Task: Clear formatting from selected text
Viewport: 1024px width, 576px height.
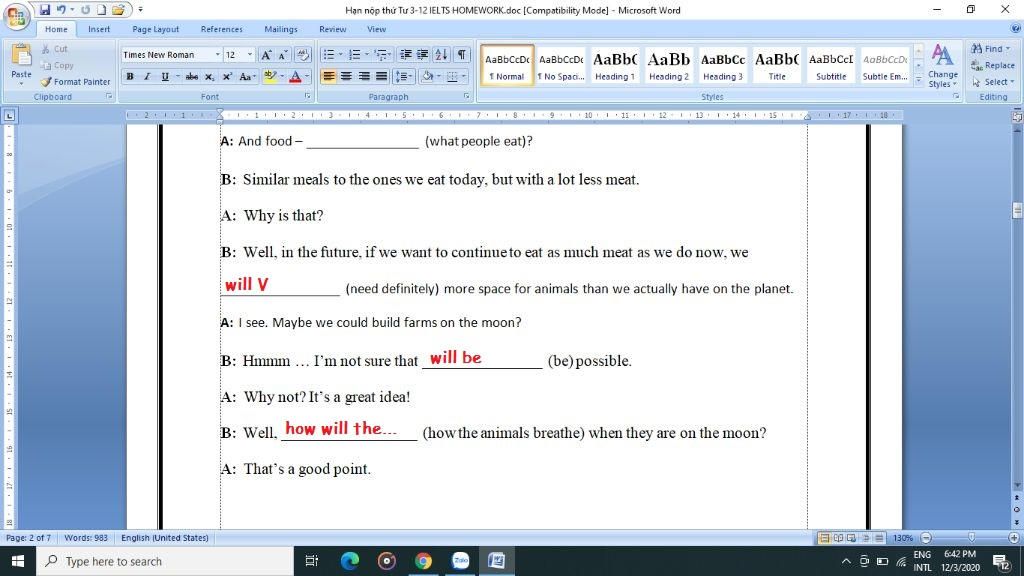Action: (302, 55)
